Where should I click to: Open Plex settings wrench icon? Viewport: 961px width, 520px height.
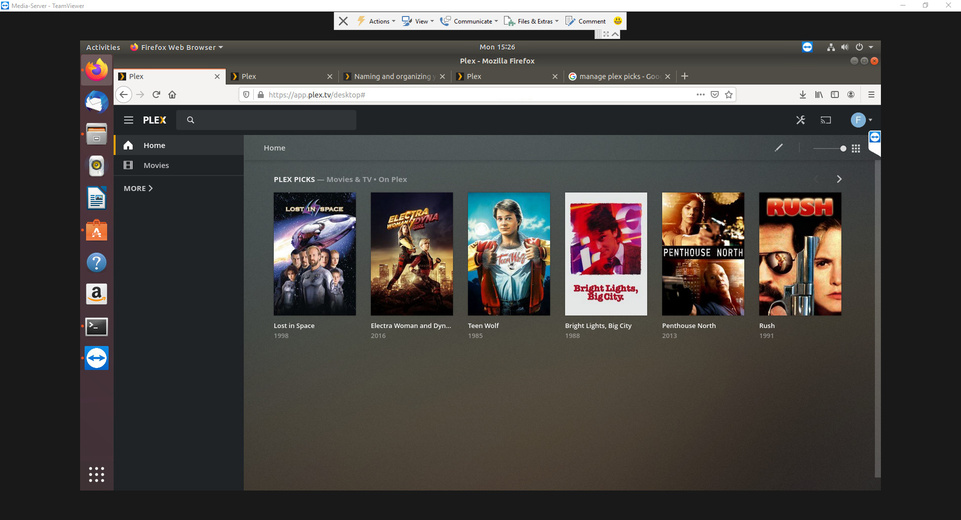click(800, 120)
